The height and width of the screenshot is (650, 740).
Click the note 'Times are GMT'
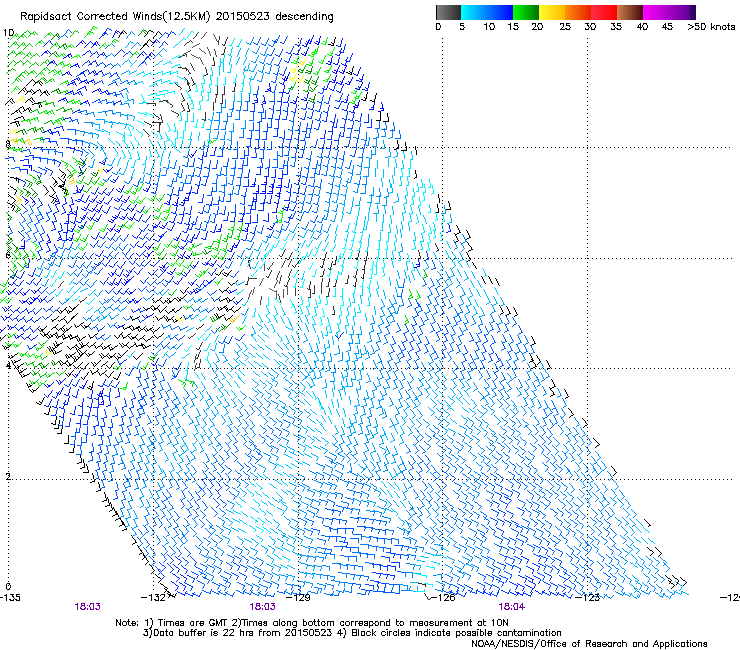(x=192, y=623)
